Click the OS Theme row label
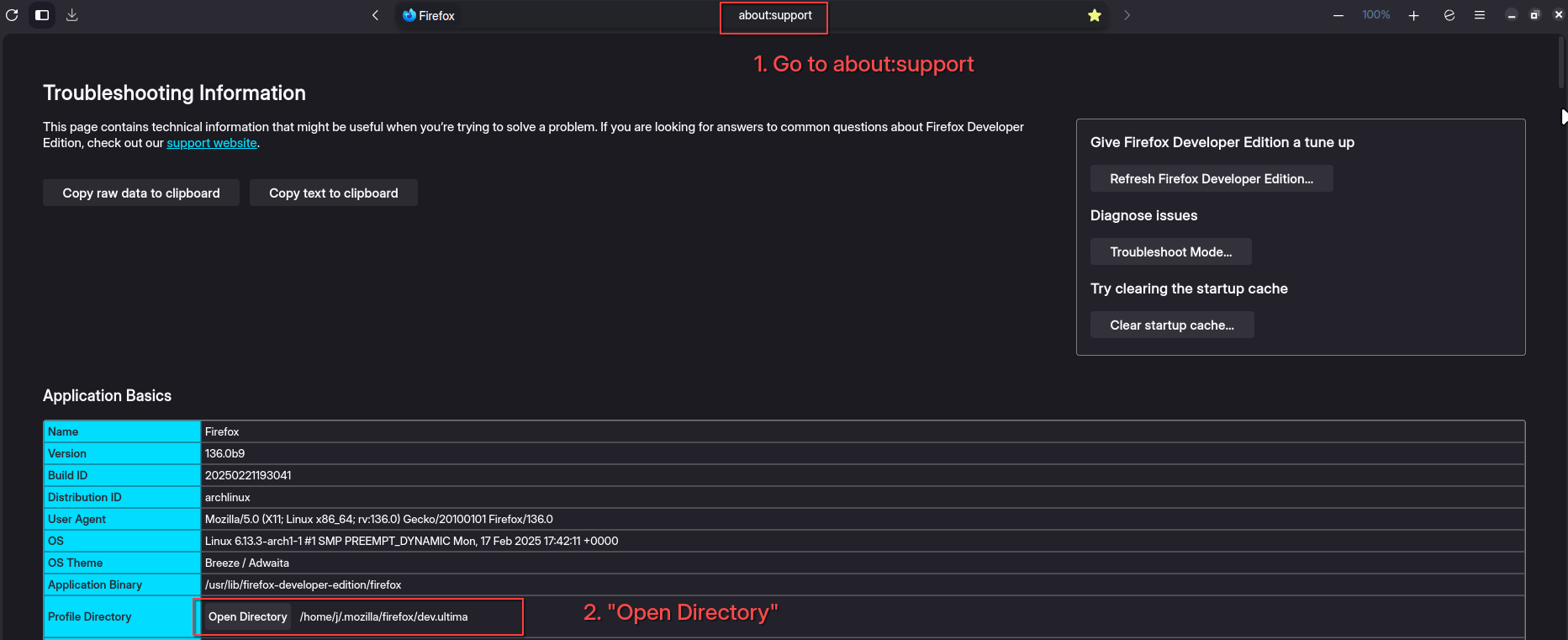Viewport: 1568px width, 640px height. click(x=75, y=563)
